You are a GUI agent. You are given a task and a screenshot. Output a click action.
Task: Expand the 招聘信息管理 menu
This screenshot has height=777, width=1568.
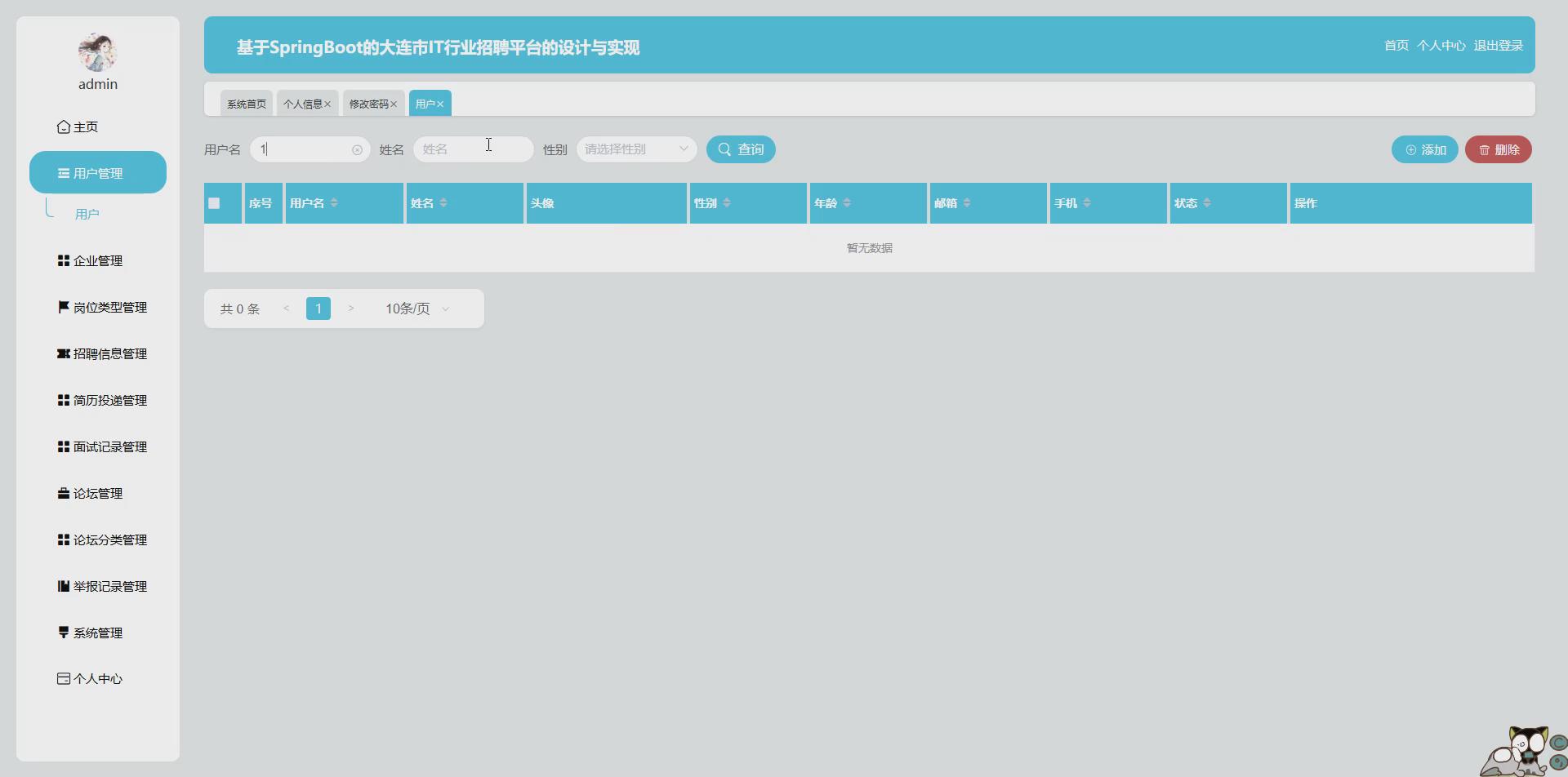98,353
